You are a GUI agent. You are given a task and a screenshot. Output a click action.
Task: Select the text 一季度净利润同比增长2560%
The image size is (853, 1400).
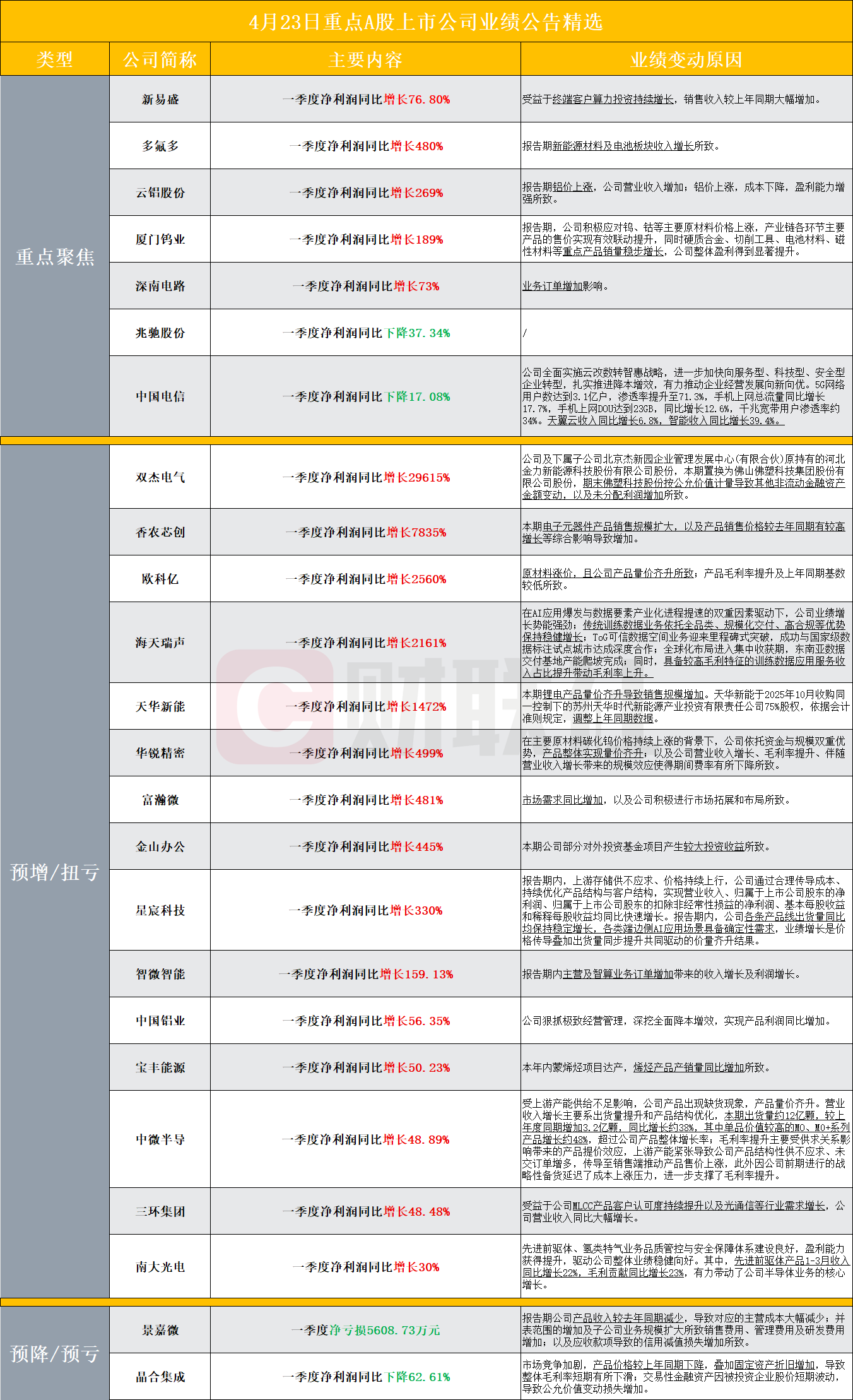(366, 579)
